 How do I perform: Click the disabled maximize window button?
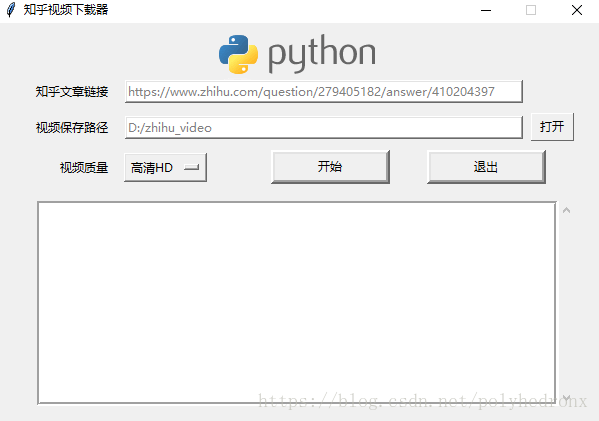click(x=531, y=10)
